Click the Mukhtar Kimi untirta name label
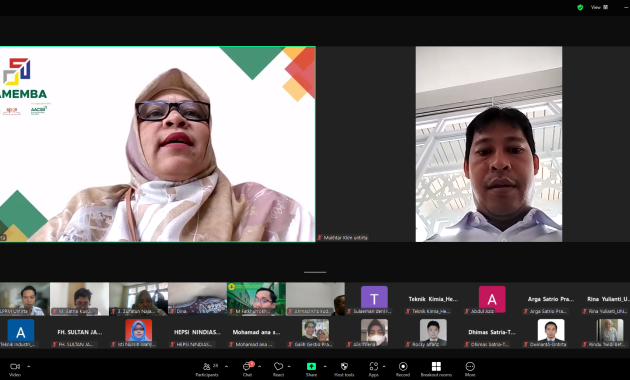 (x=346, y=238)
